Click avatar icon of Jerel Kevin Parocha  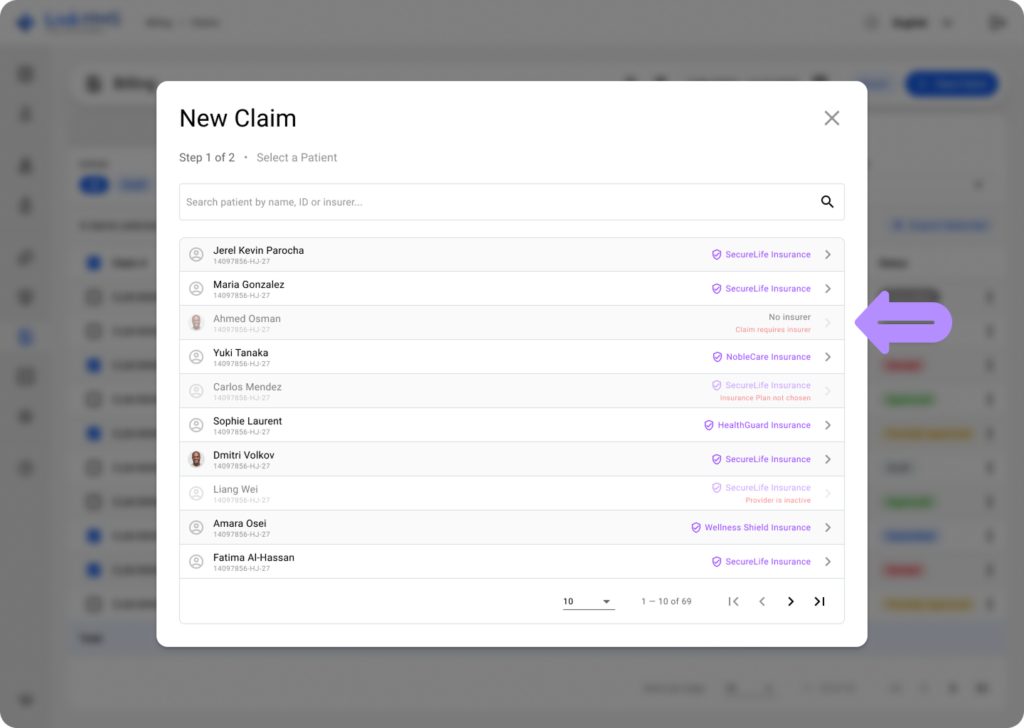pos(196,255)
